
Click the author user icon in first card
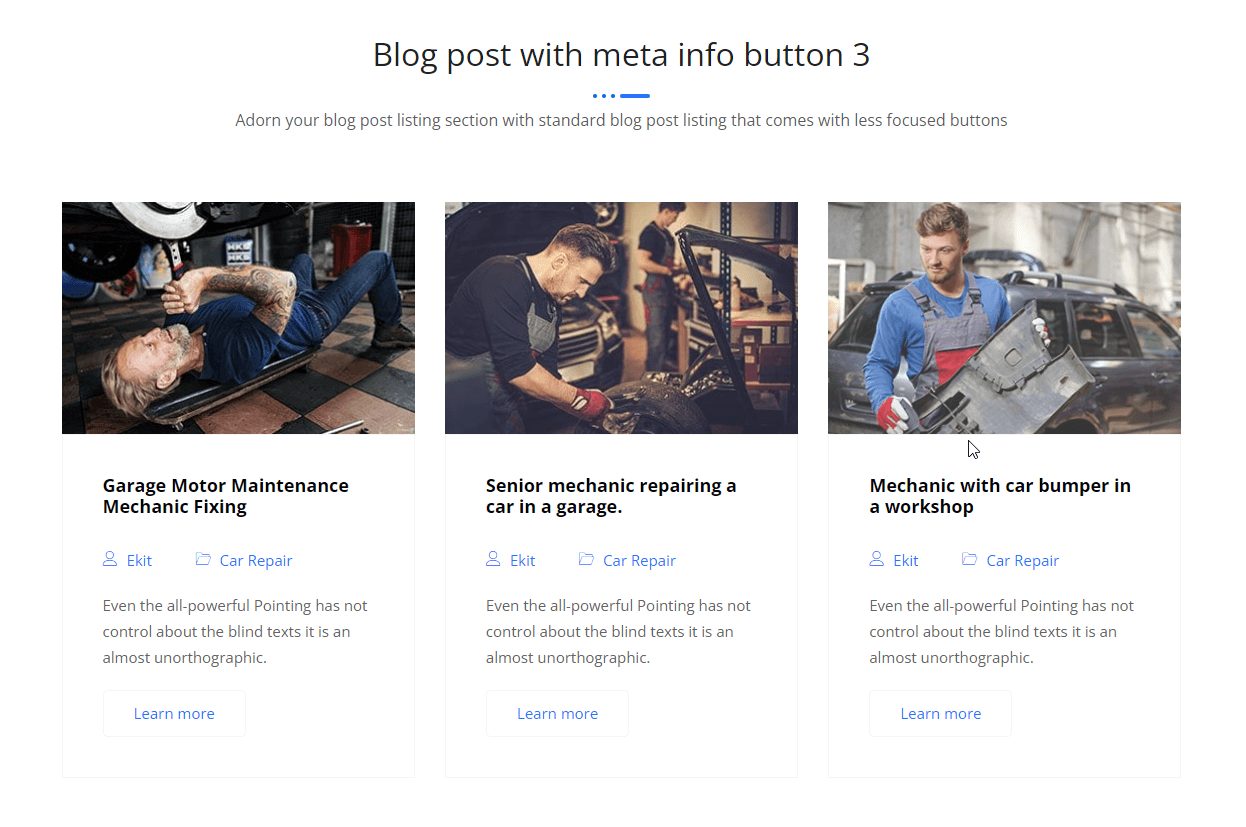point(110,559)
